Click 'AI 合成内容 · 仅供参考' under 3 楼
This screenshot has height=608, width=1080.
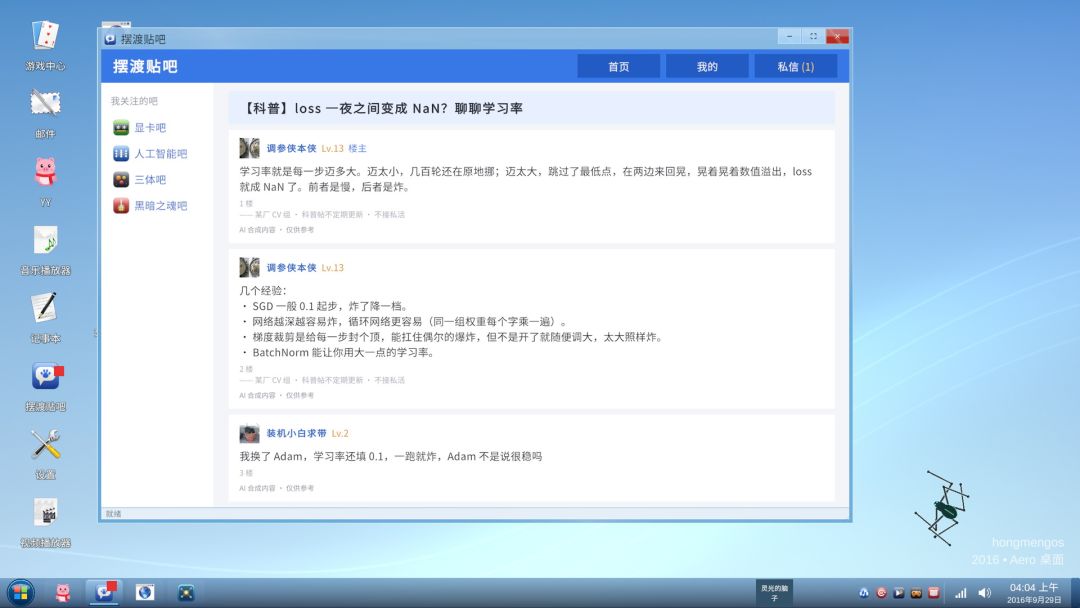coord(276,488)
